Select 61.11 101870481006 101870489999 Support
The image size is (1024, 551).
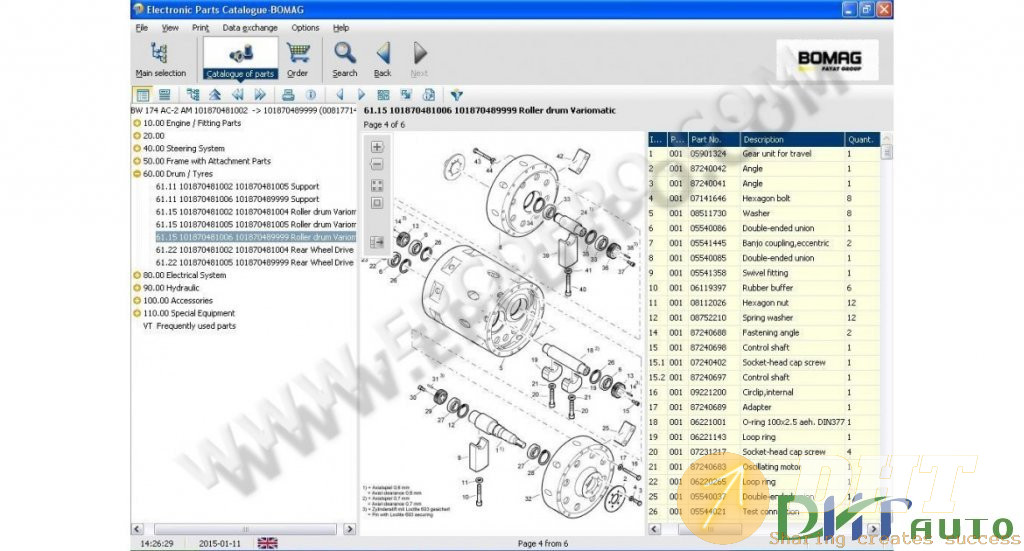[237, 199]
